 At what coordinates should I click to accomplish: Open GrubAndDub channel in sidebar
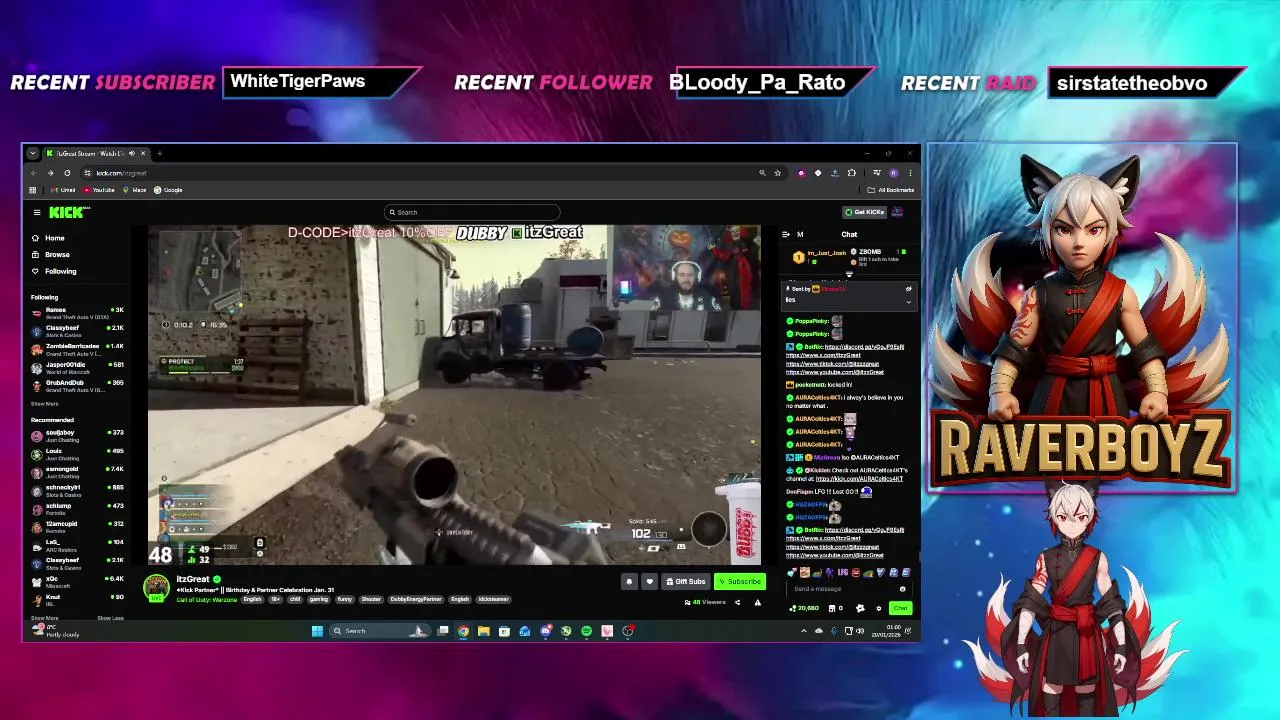(77, 385)
